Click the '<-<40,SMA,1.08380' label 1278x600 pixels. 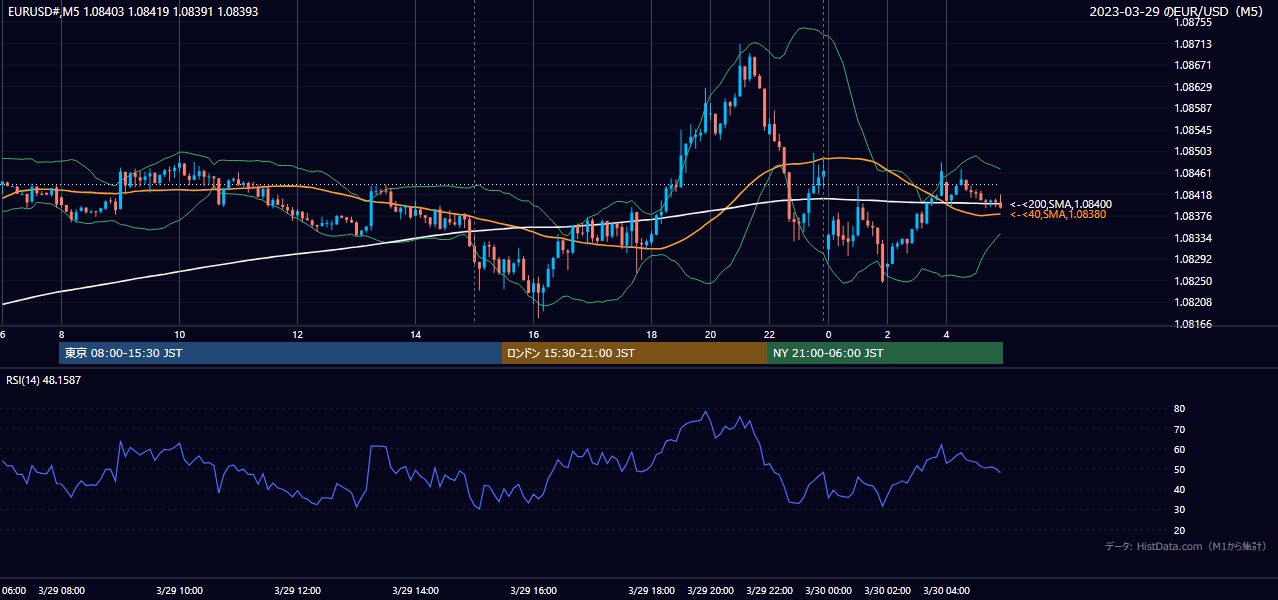pyautogui.click(x=1057, y=214)
